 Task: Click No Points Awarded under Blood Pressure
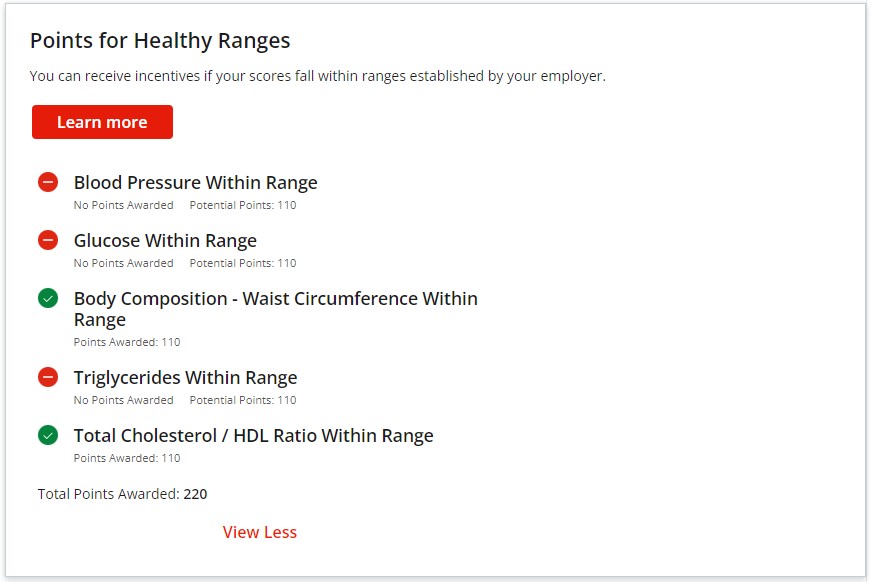click(123, 205)
